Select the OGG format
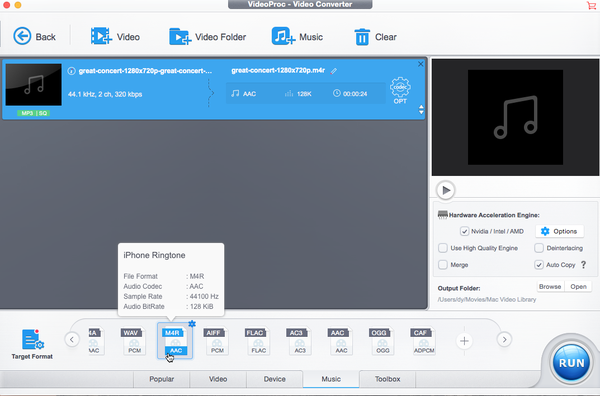This screenshot has height=396, width=600. (x=382, y=341)
